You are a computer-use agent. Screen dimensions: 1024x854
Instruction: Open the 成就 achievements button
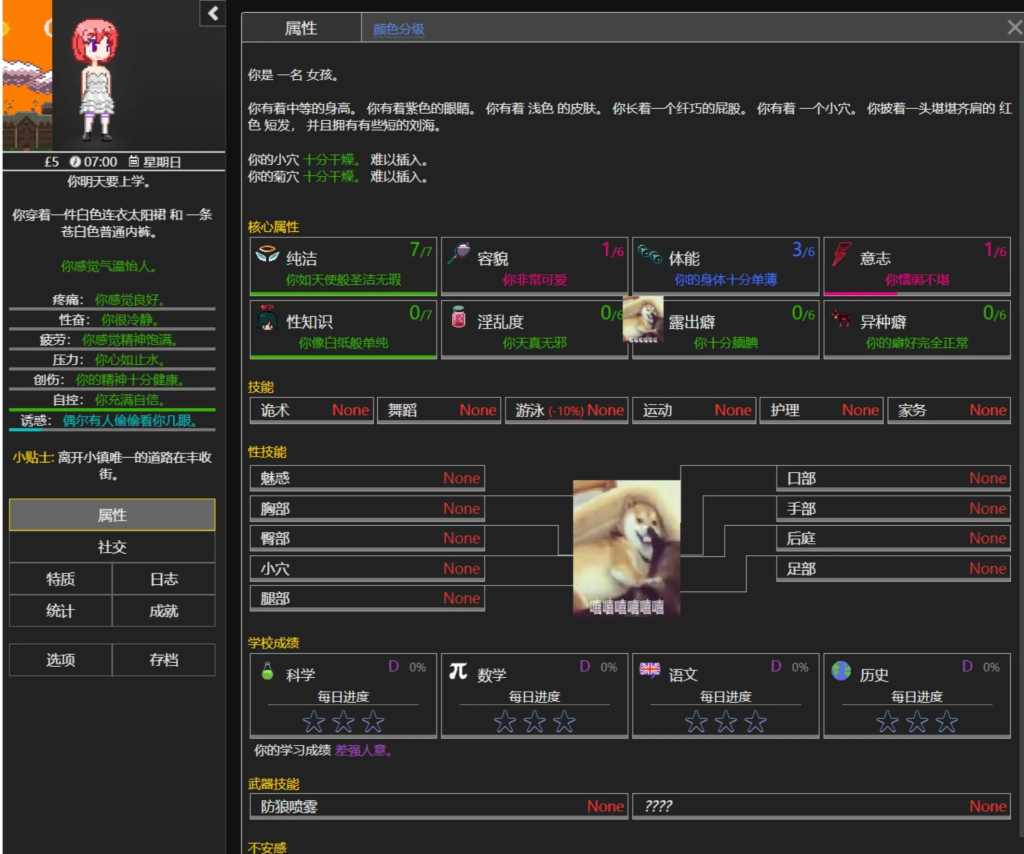point(164,611)
